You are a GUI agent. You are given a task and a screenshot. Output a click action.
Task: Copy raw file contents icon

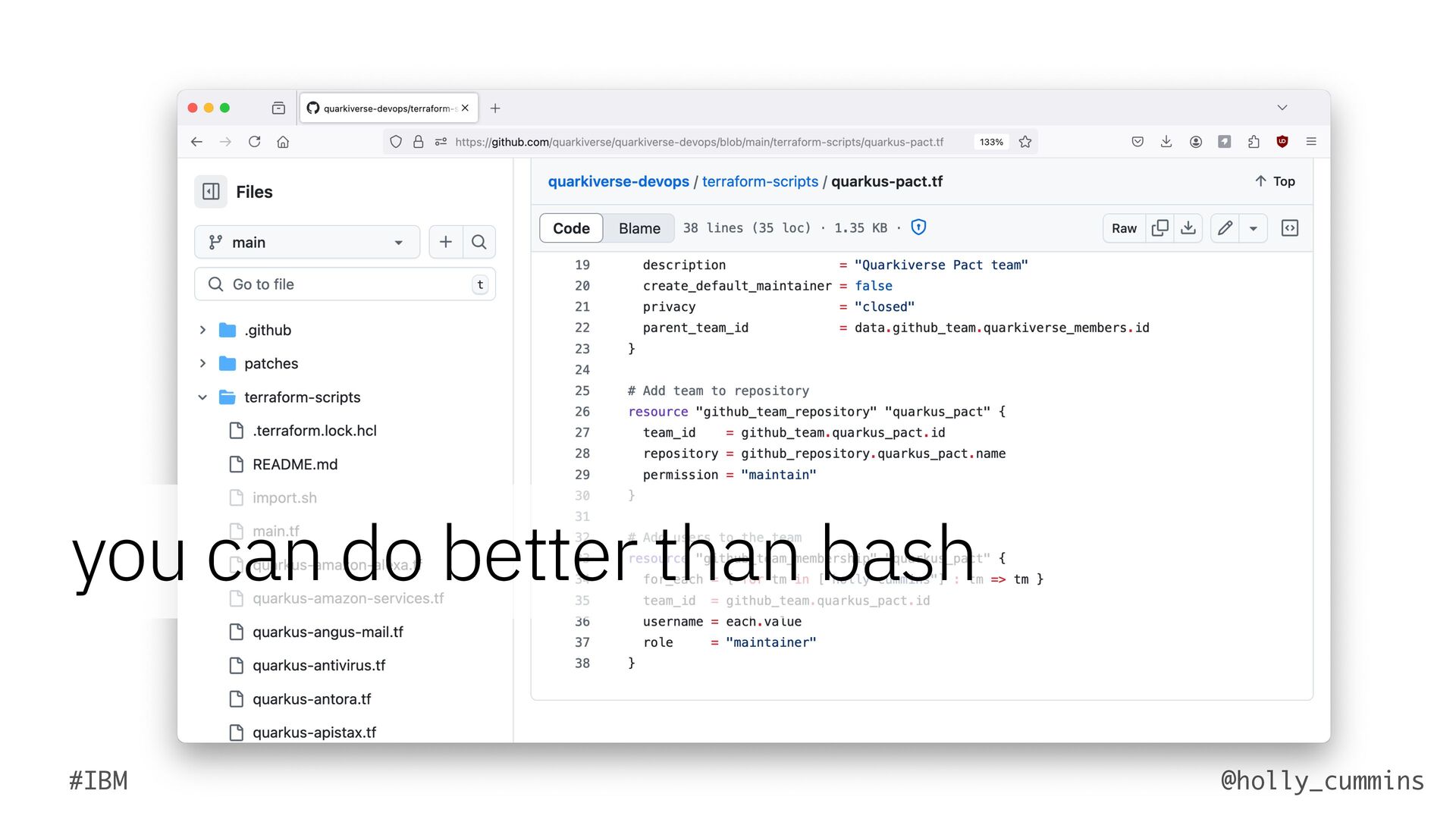1159,228
